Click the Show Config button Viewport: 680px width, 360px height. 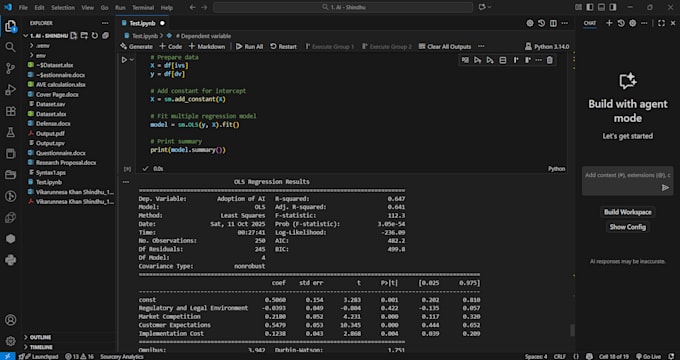(628, 227)
